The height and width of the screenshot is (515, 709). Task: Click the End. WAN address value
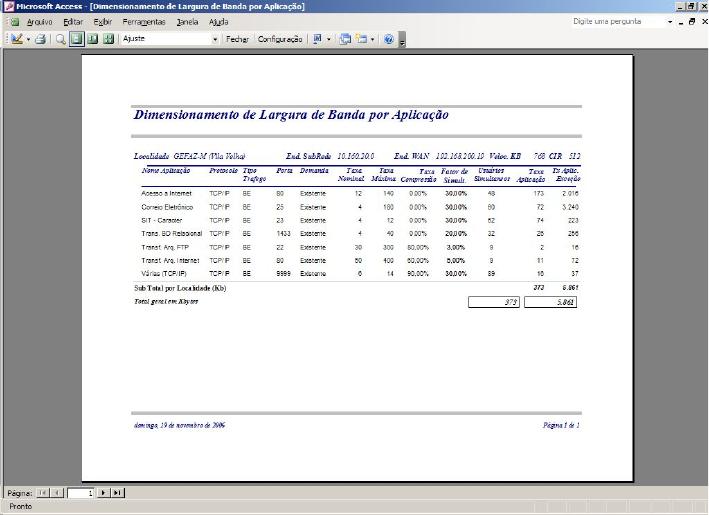460,156
